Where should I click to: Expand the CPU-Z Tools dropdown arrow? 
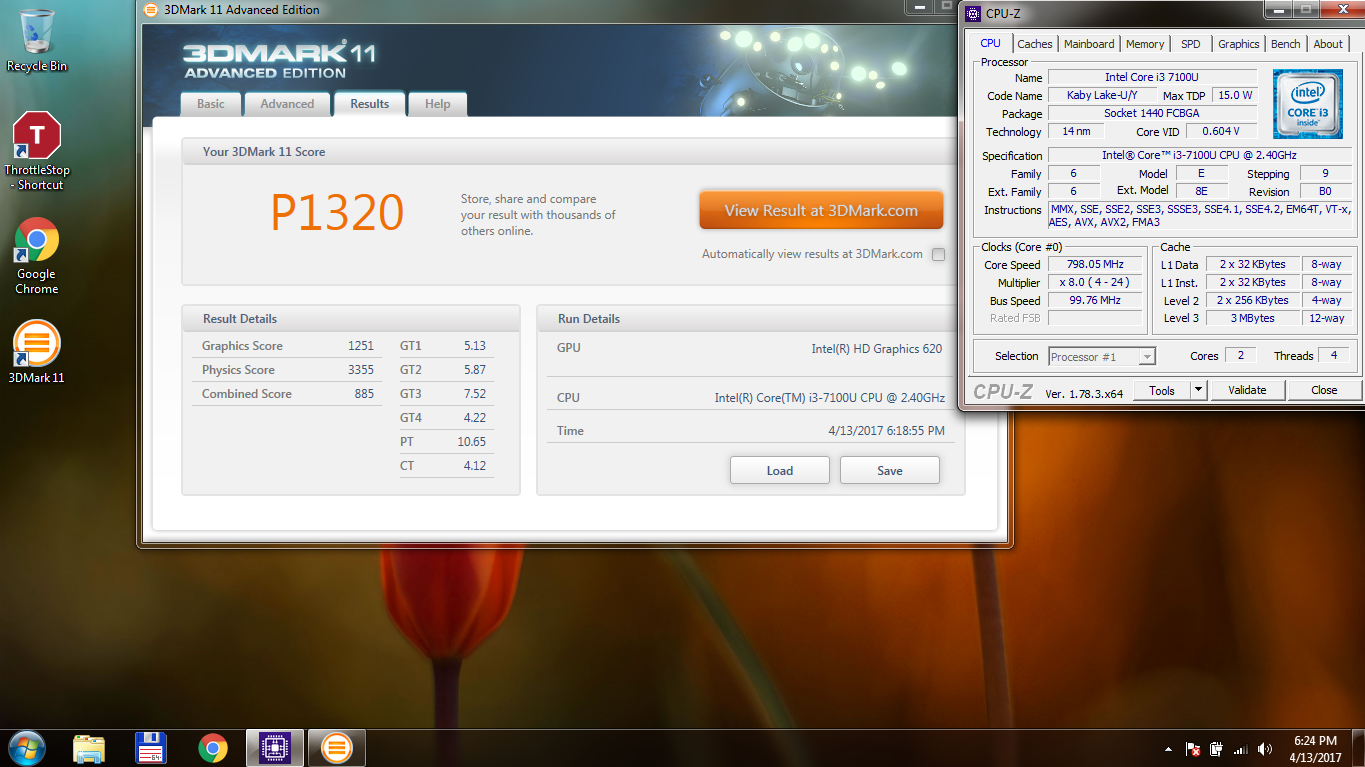click(1199, 390)
